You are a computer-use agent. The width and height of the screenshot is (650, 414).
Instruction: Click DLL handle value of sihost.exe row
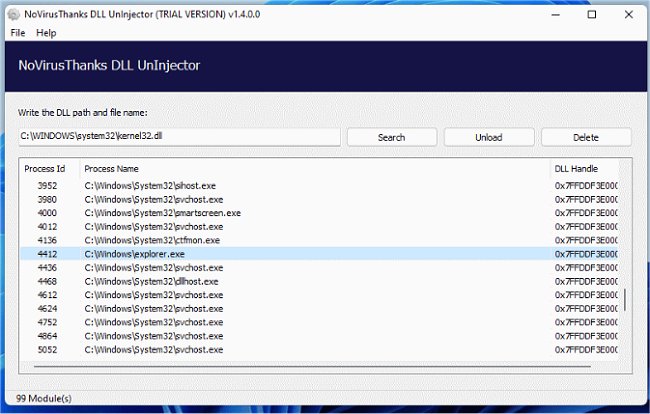tap(586, 186)
